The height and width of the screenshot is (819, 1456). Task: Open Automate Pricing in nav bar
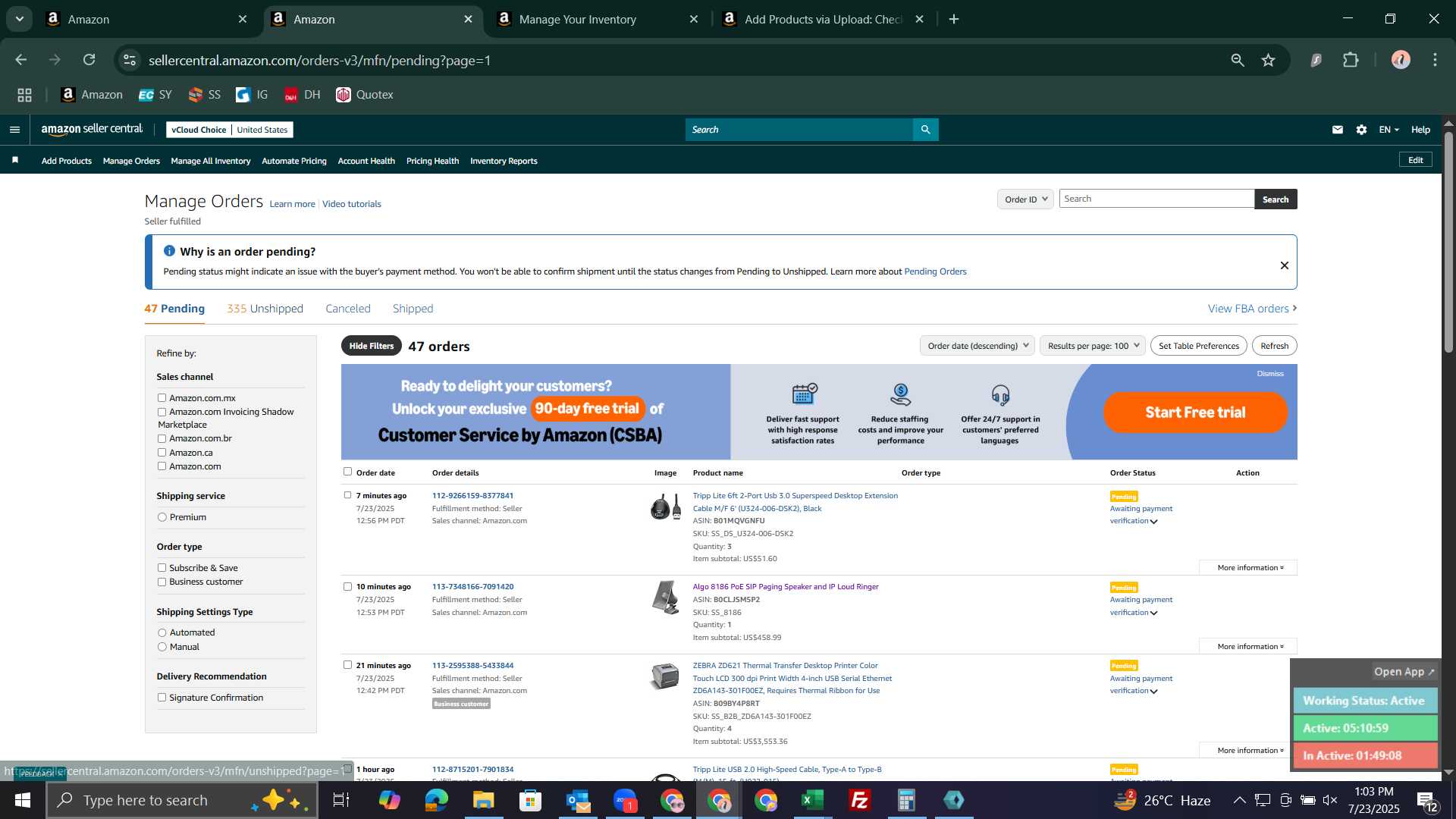coord(294,161)
